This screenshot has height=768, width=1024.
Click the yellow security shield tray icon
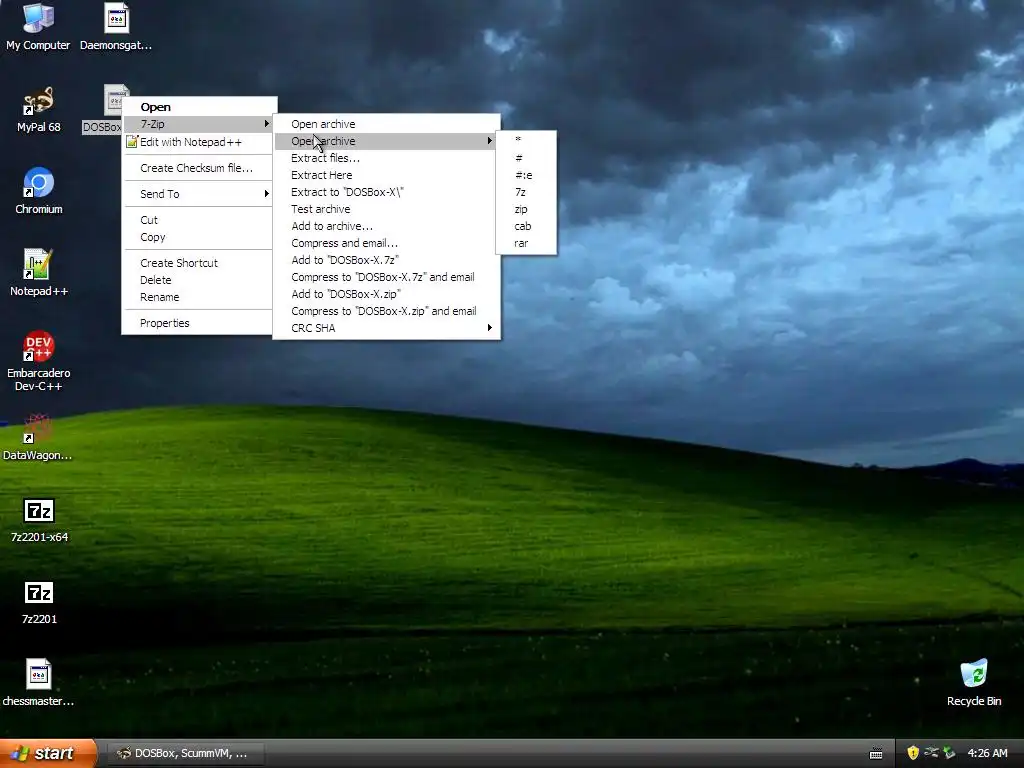tap(913, 753)
